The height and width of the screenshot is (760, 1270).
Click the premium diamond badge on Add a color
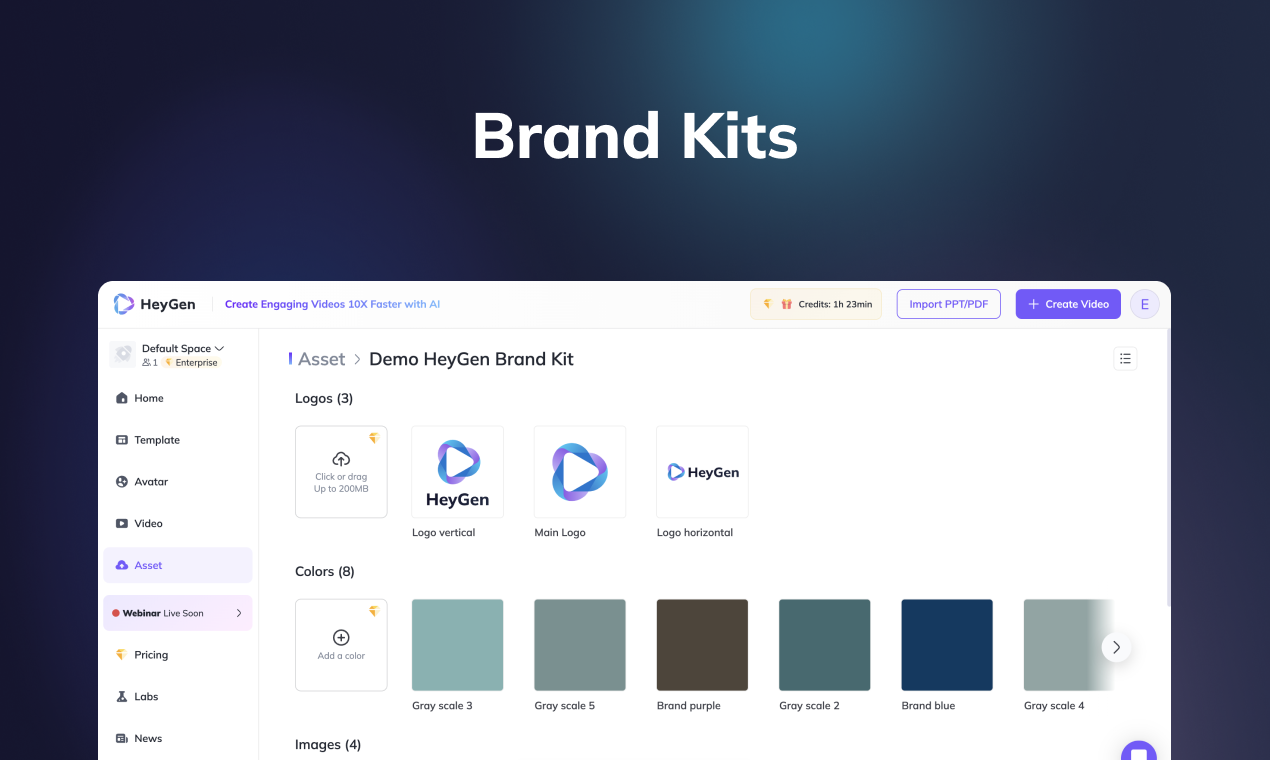(374, 611)
